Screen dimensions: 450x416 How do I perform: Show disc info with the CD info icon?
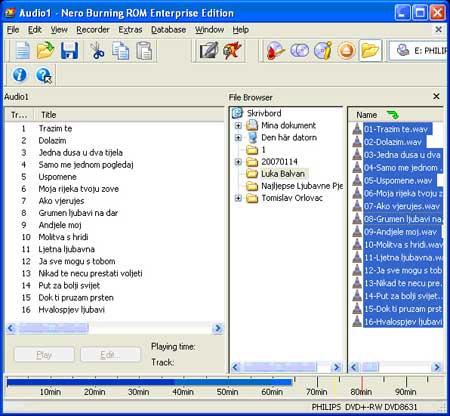coord(323,51)
